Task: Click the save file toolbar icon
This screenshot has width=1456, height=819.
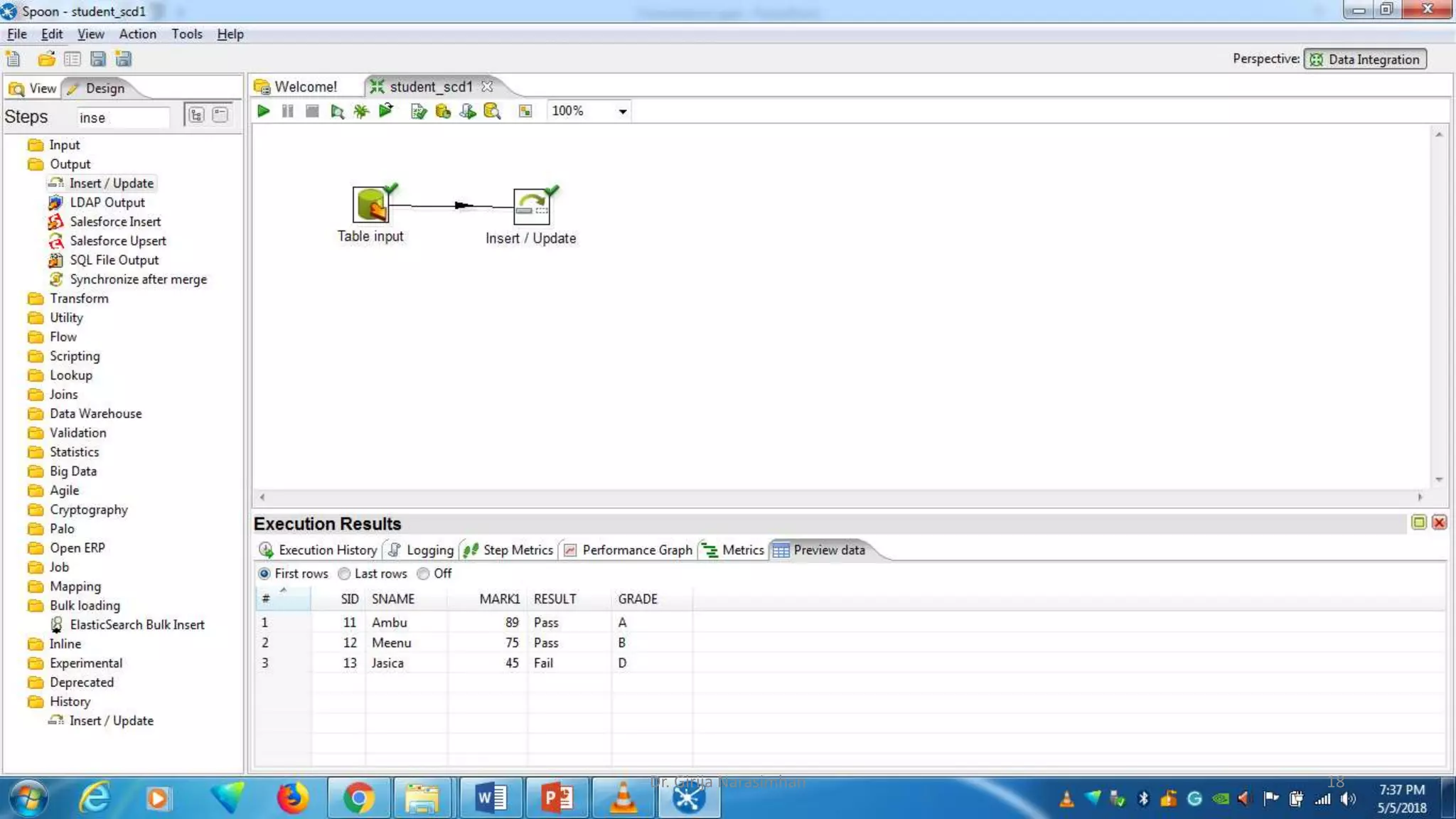Action: (x=98, y=59)
